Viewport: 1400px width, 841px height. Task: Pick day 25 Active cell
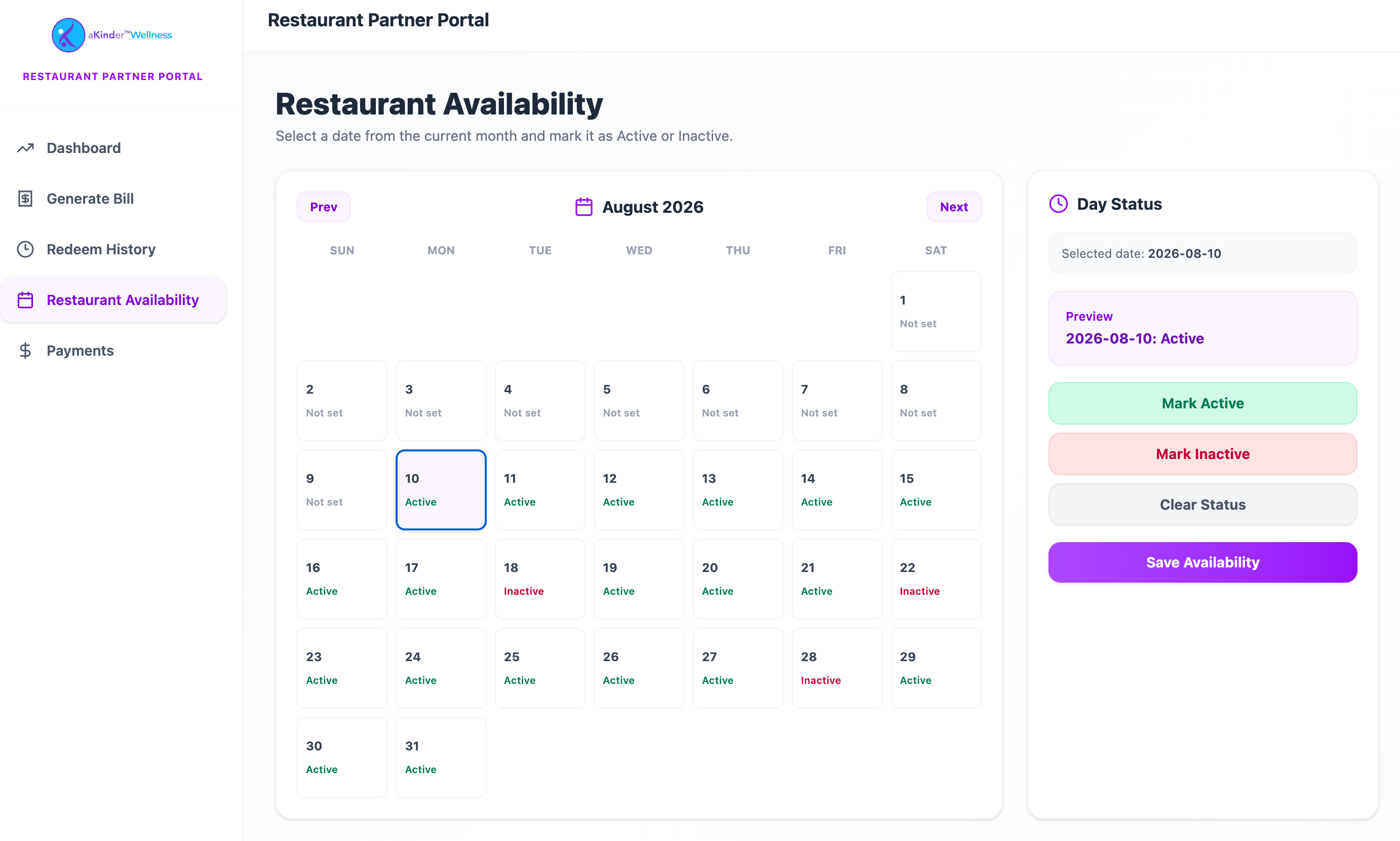coord(540,668)
